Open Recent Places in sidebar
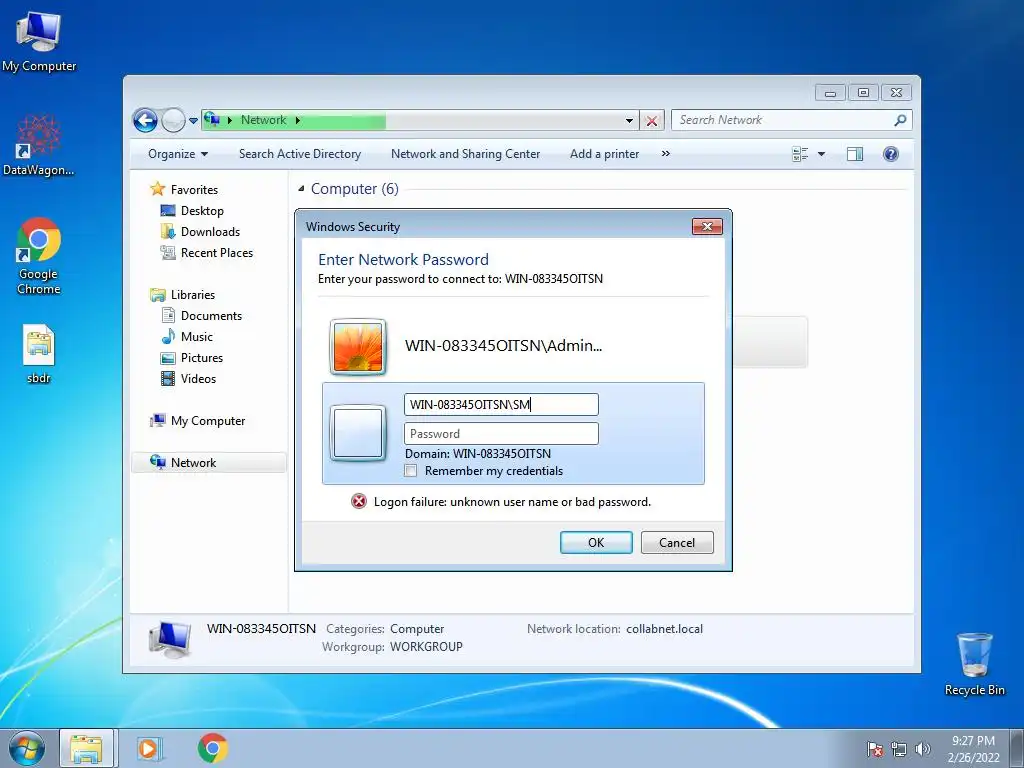The width and height of the screenshot is (1024, 768). click(217, 253)
